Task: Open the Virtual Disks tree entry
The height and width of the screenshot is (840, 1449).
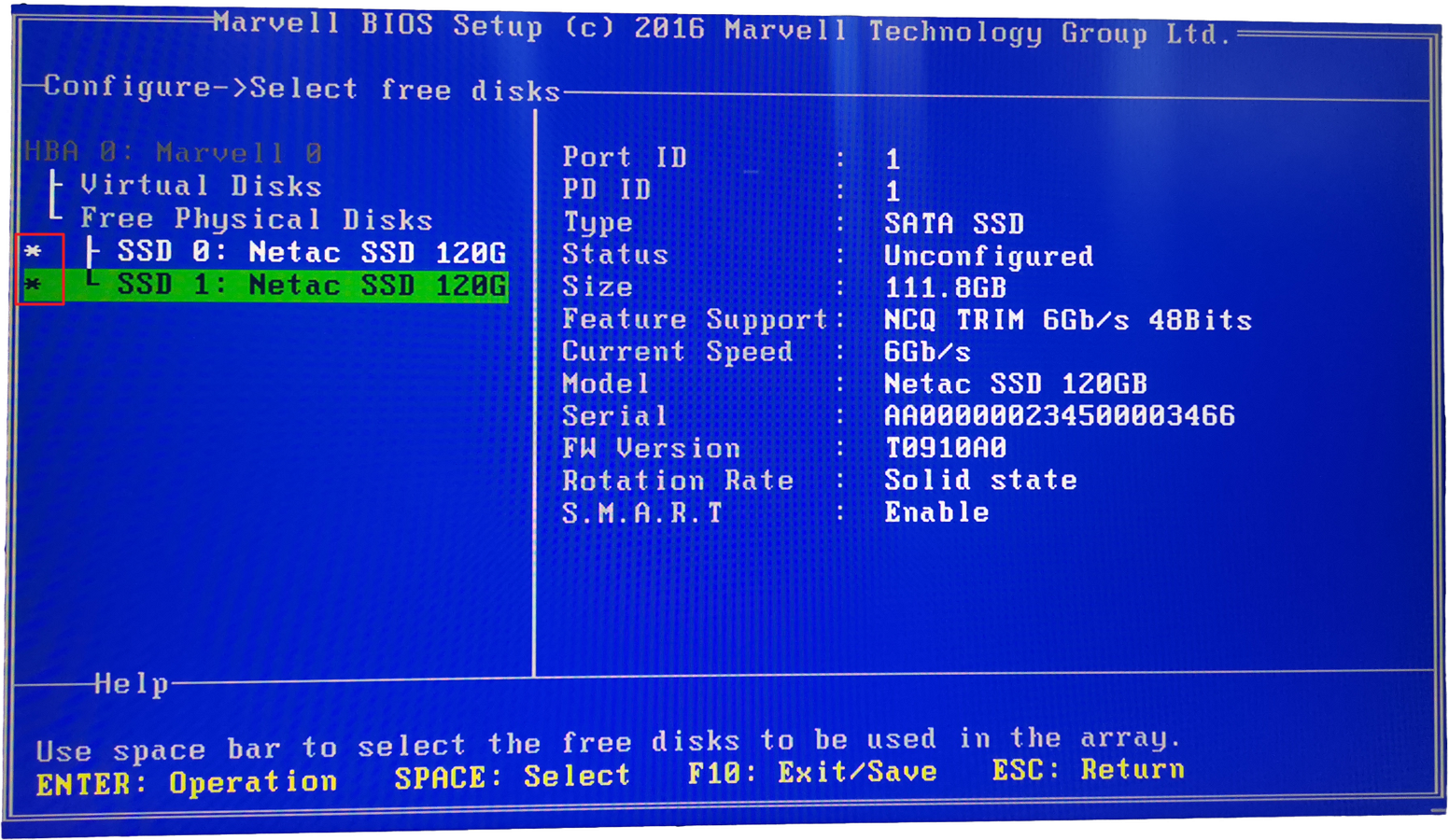Action: pos(201,185)
